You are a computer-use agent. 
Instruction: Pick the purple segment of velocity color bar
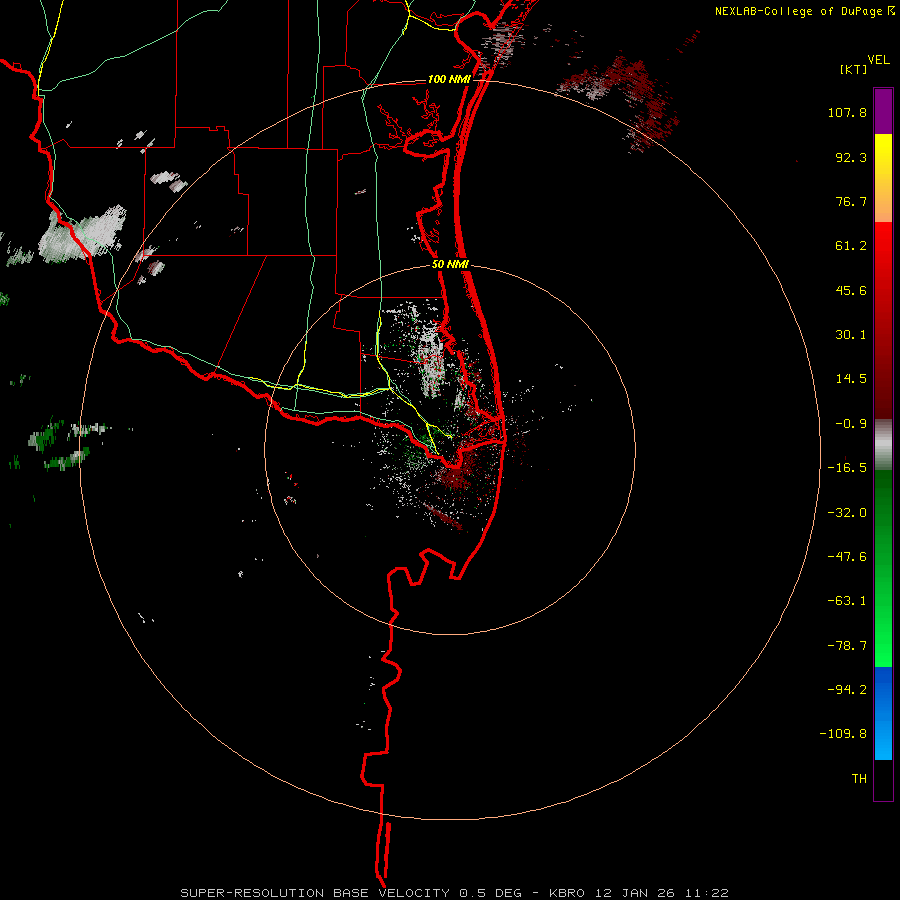pos(883,111)
